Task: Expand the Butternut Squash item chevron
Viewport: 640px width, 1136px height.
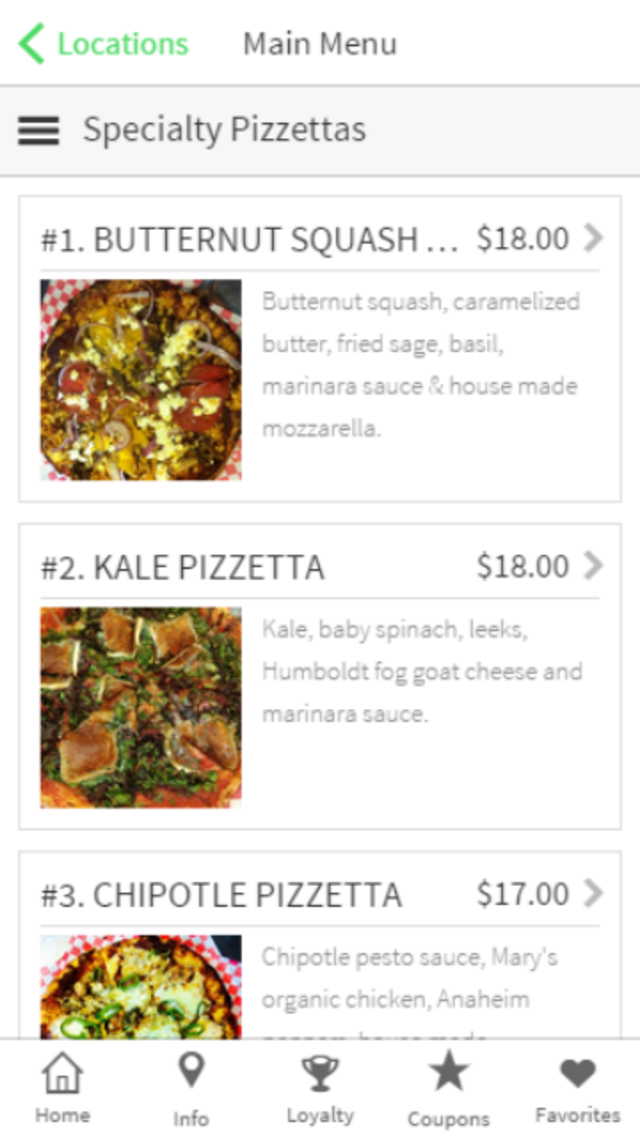Action: tap(594, 238)
